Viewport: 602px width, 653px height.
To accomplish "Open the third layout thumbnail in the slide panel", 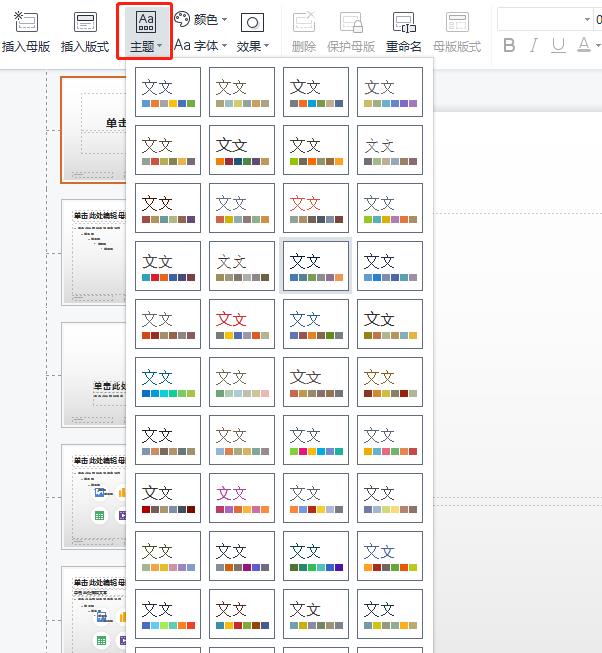I will coord(94,375).
